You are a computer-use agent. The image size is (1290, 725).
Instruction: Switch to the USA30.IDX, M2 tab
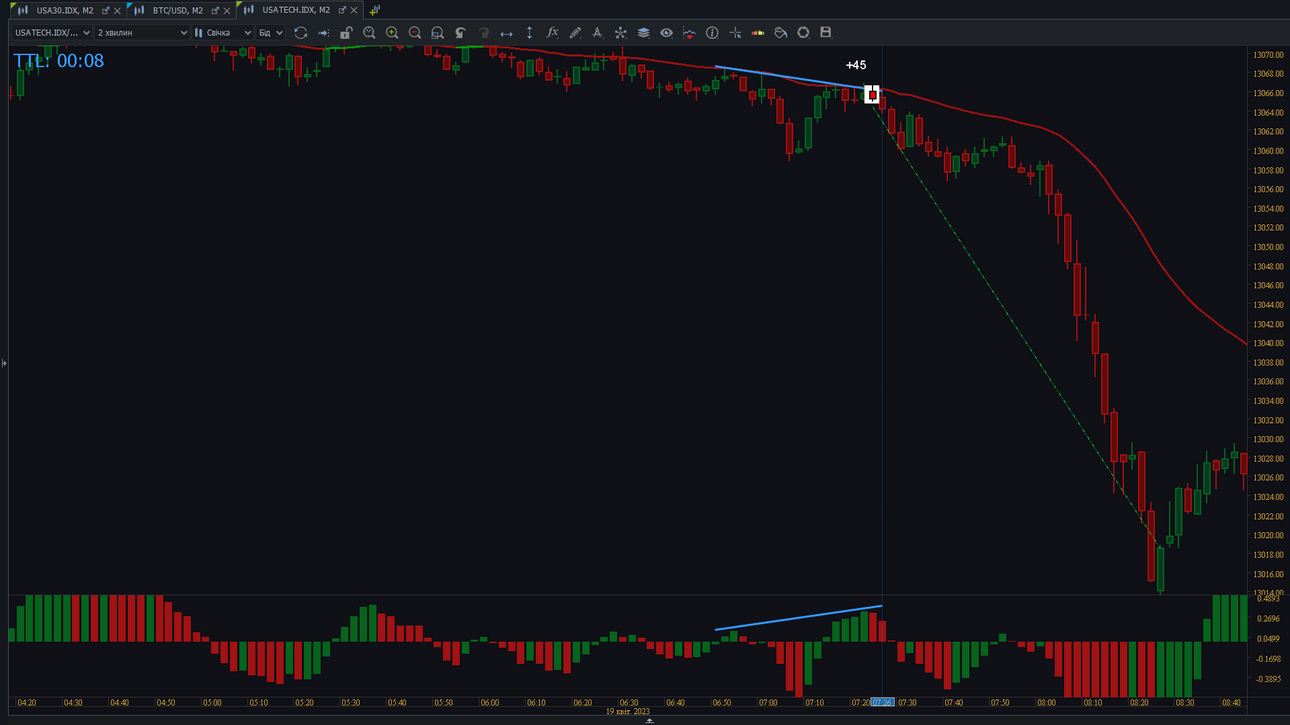tap(64, 10)
